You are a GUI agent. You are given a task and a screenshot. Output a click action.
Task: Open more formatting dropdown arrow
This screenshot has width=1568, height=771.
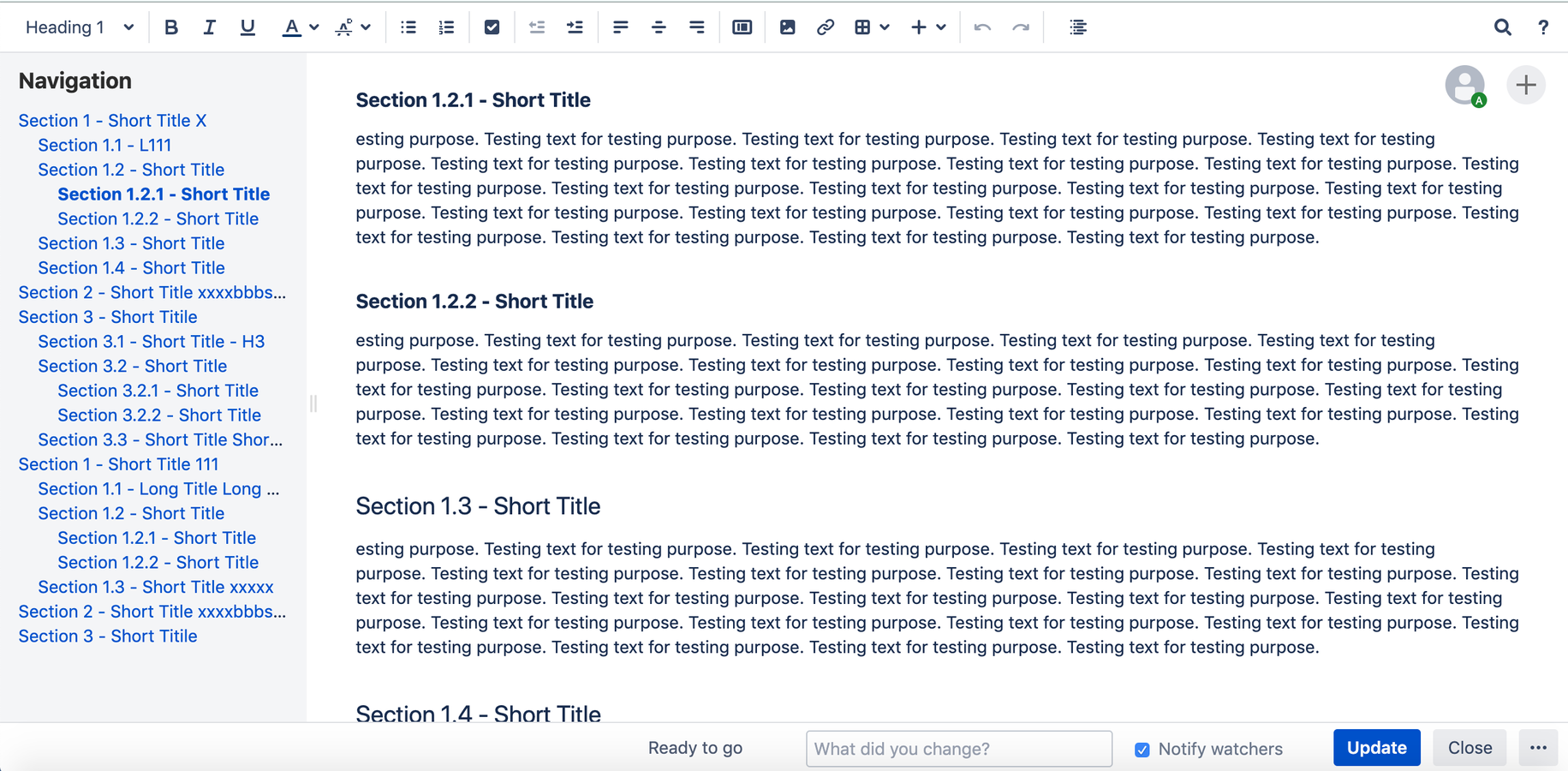(x=367, y=27)
